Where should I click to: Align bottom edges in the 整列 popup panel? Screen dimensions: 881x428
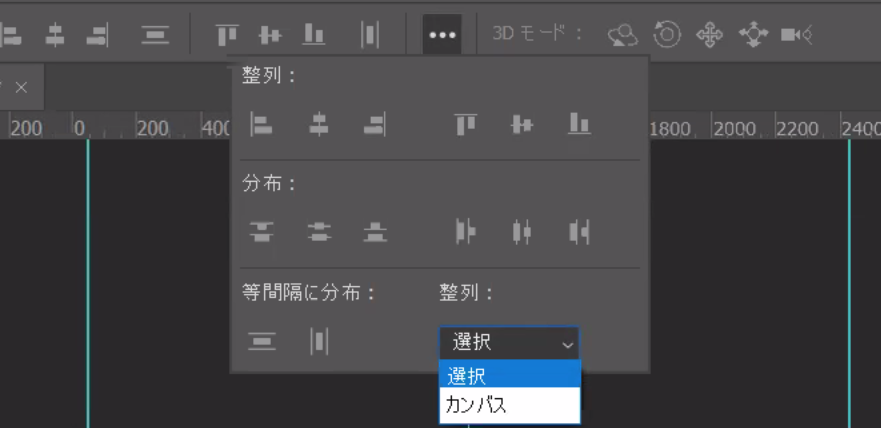tap(579, 124)
